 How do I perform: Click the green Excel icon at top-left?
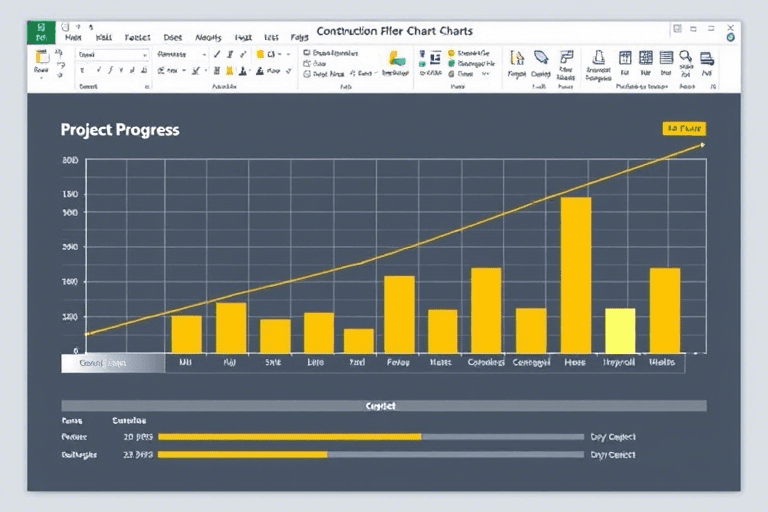click(42, 32)
